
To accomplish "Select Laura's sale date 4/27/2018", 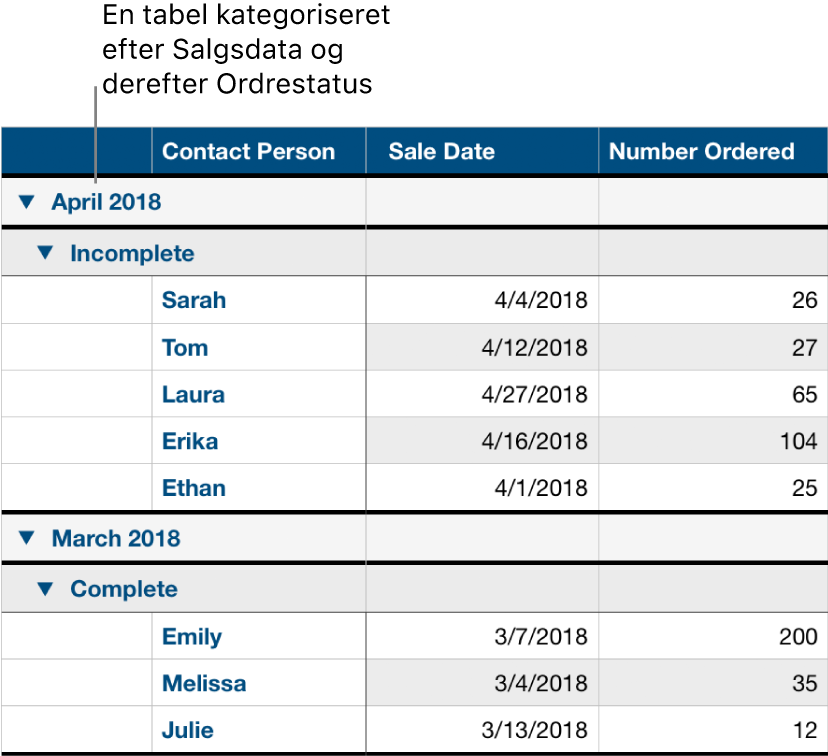I will pos(534,395).
